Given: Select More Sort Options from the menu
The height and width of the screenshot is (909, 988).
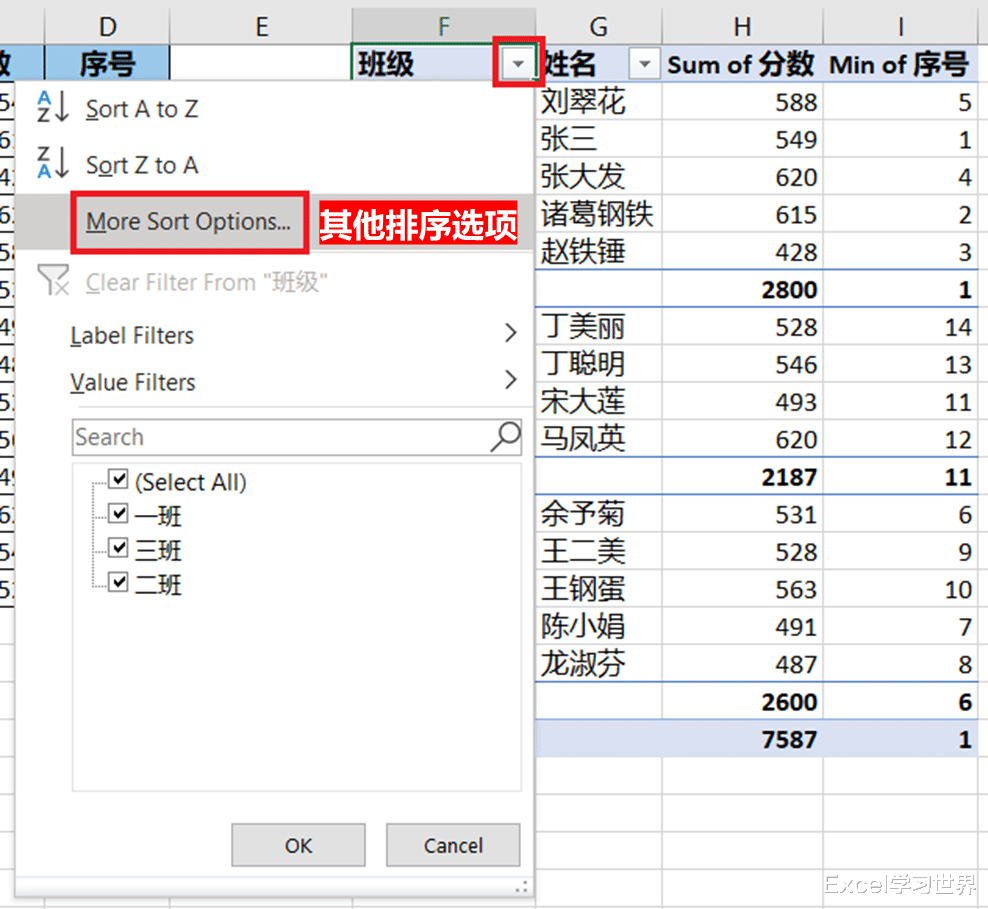Looking at the screenshot, I should 189,222.
